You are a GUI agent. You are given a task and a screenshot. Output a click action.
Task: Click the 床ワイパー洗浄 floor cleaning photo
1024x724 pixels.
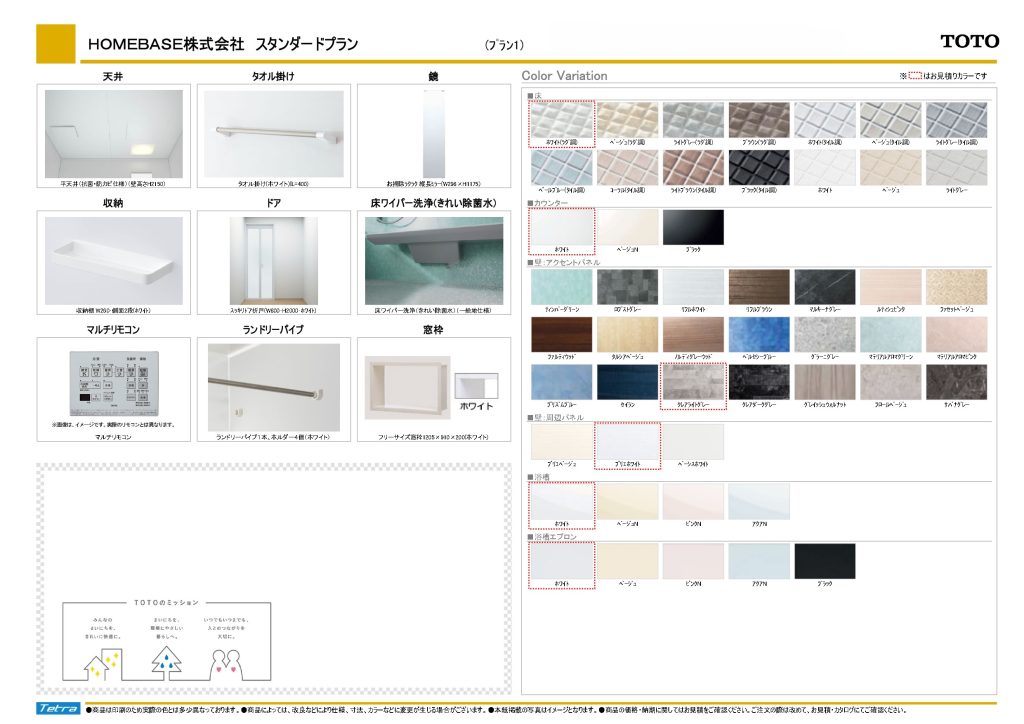pos(434,261)
